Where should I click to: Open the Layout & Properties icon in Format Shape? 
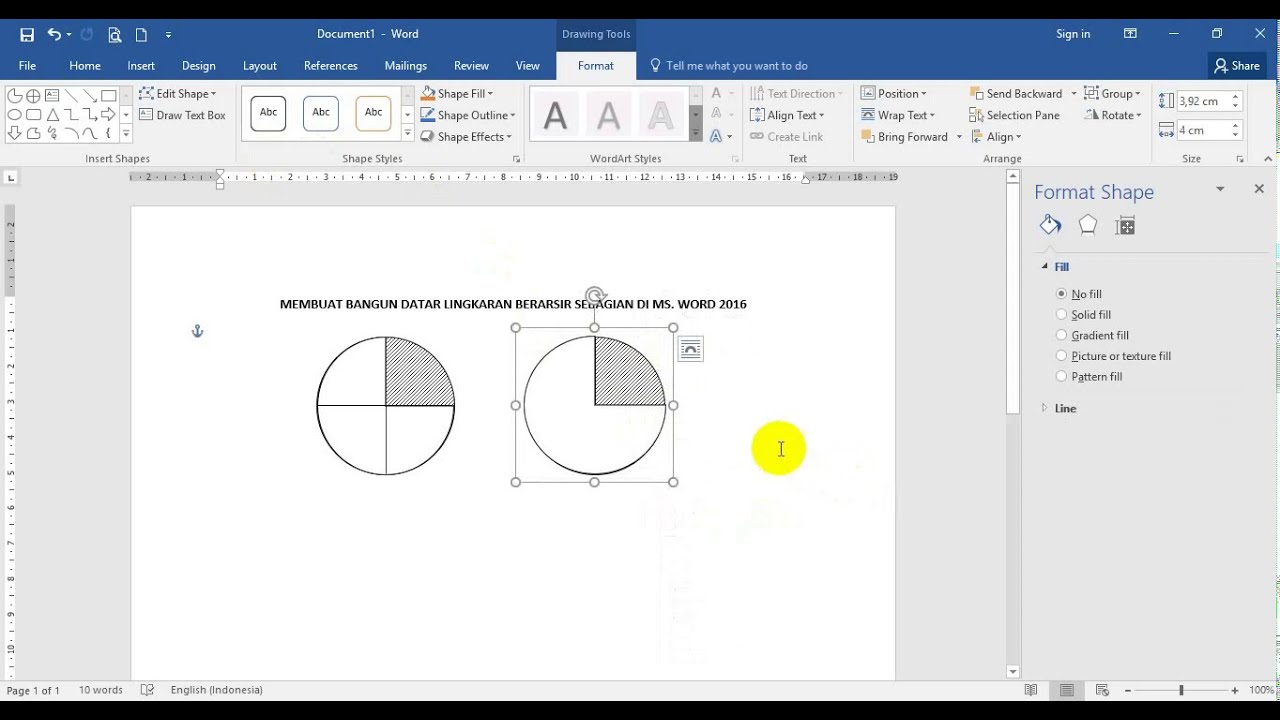(x=1125, y=225)
